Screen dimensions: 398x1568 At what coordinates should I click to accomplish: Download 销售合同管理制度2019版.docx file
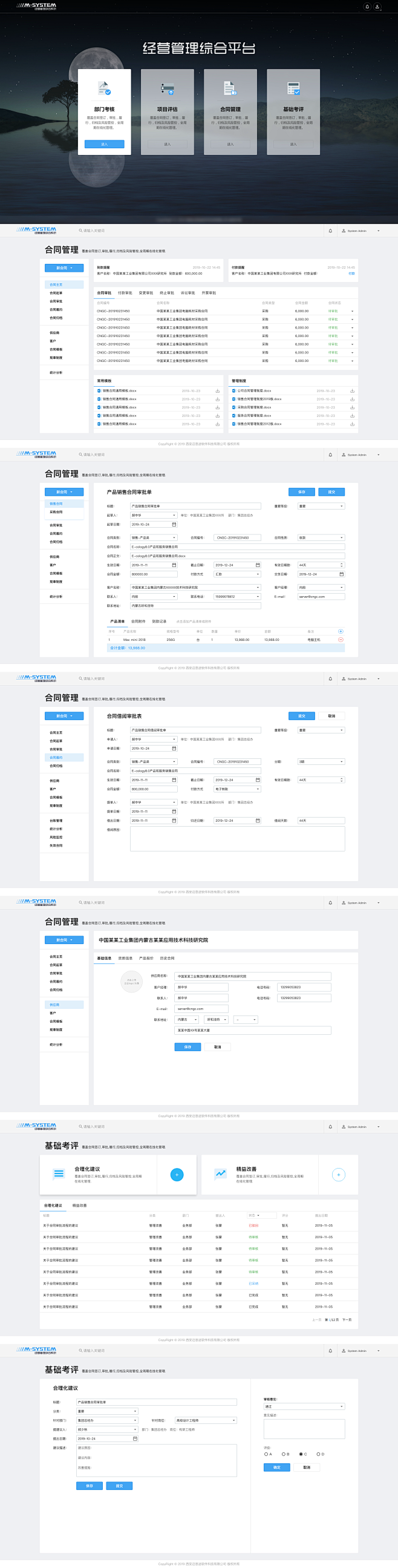353,399
